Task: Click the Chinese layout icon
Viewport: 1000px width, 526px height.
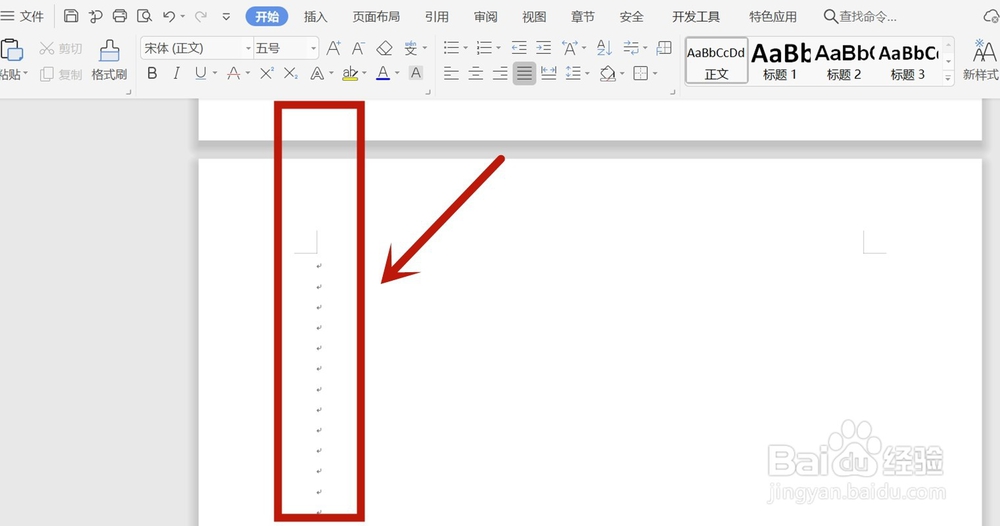Action: point(570,48)
